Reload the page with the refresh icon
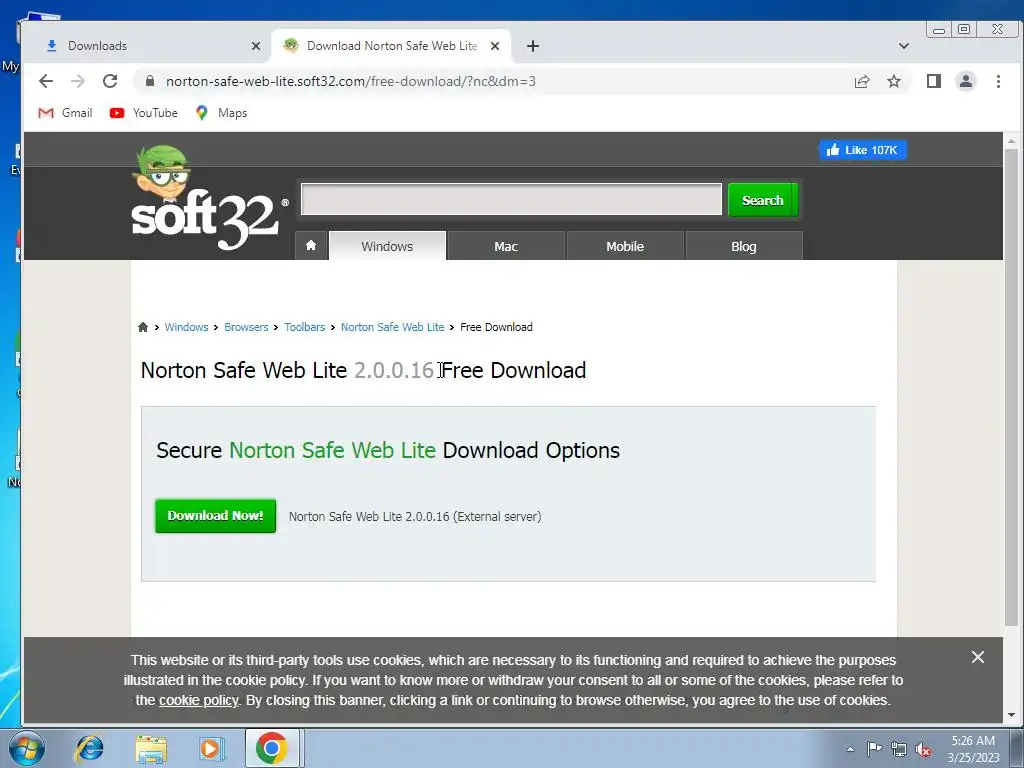 [110, 81]
